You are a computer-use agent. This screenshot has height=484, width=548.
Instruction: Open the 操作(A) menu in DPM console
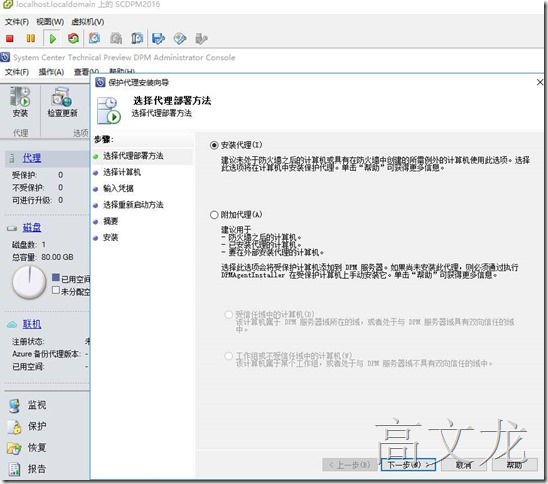coord(51,72)
